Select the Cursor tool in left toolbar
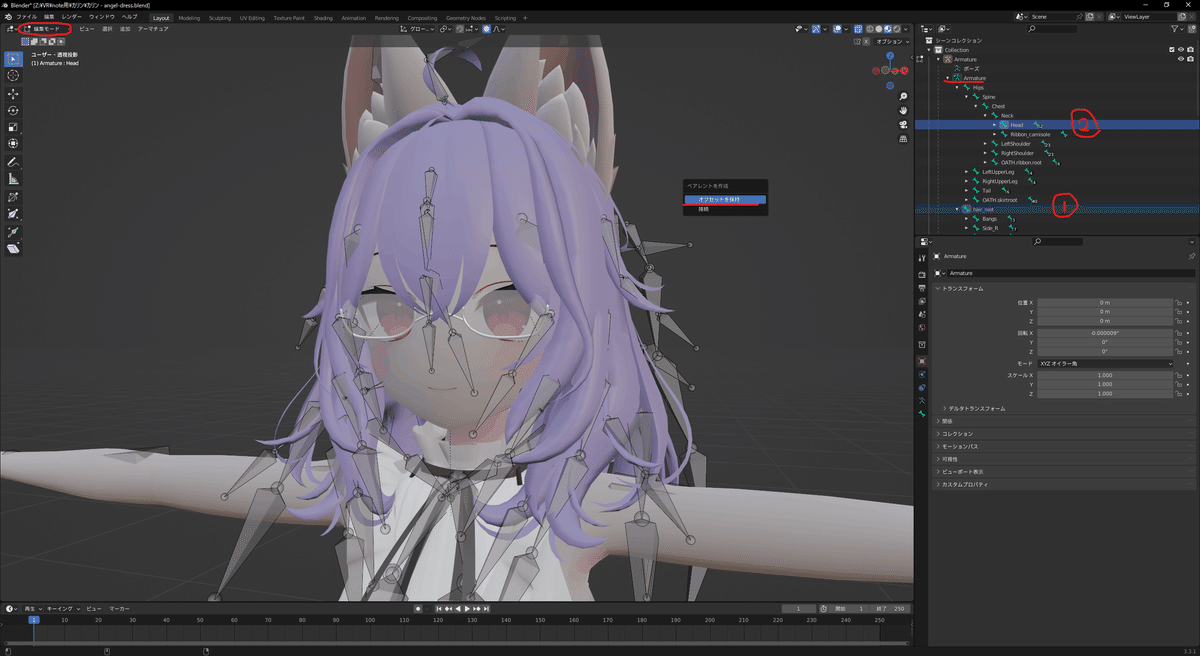1200x656 pixels. pyautogui.click(x=13, y=76)
